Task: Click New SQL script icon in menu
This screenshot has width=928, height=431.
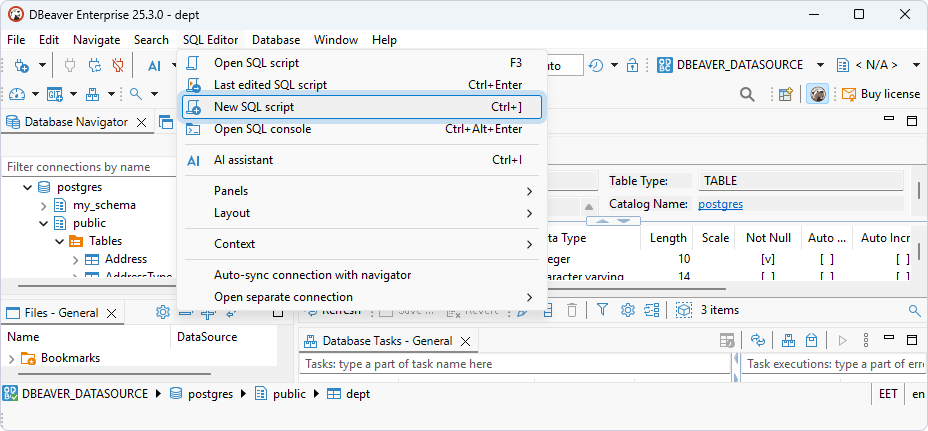Action: tap(193, 107)
